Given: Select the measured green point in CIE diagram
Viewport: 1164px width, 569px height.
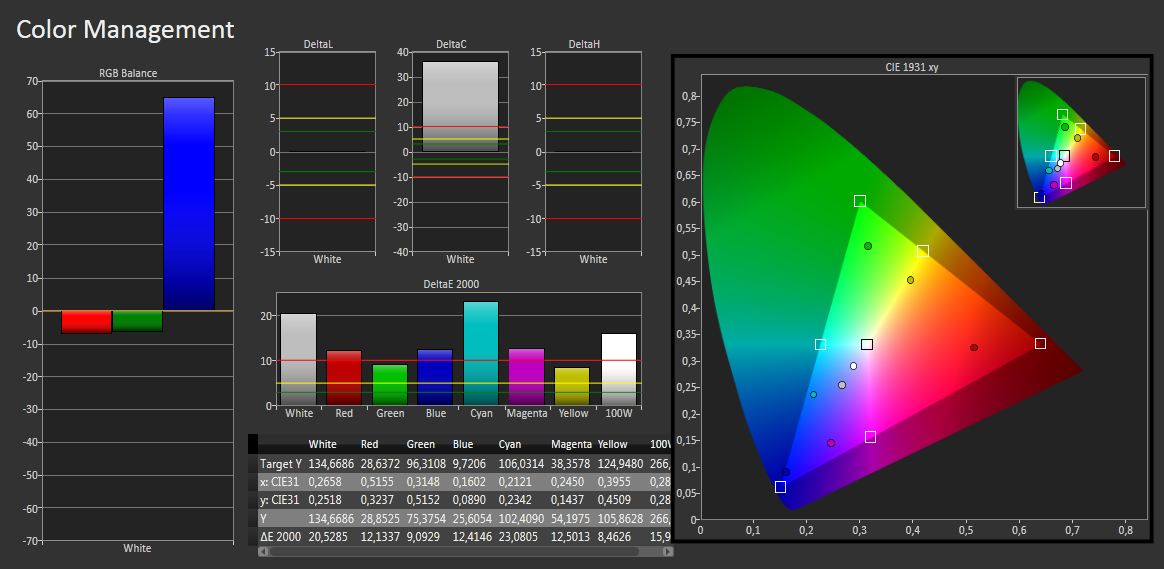Looking at the screenshot, I should click(868, 246).
